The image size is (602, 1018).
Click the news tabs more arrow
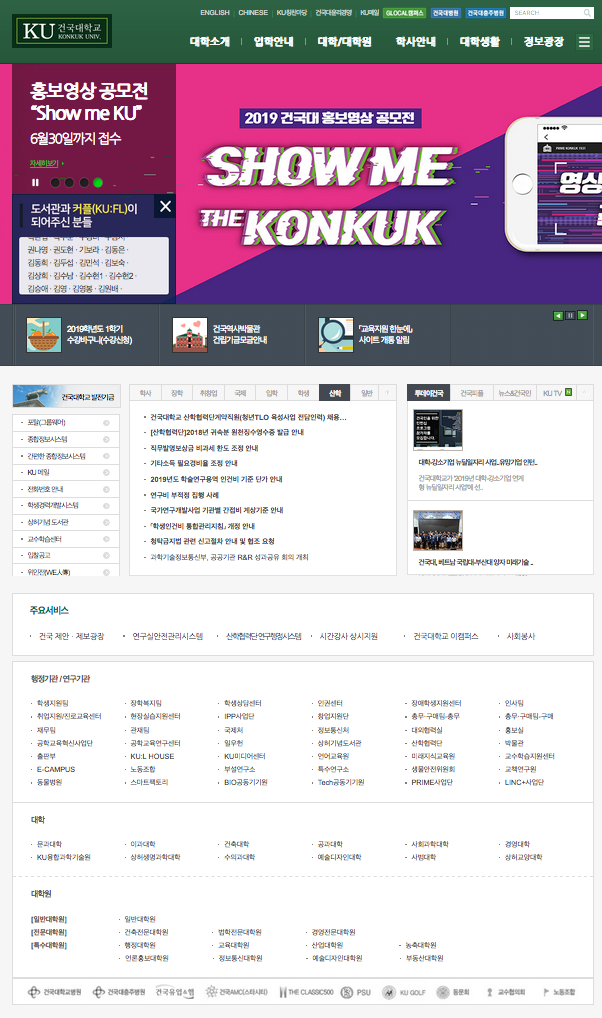(584, 393)
